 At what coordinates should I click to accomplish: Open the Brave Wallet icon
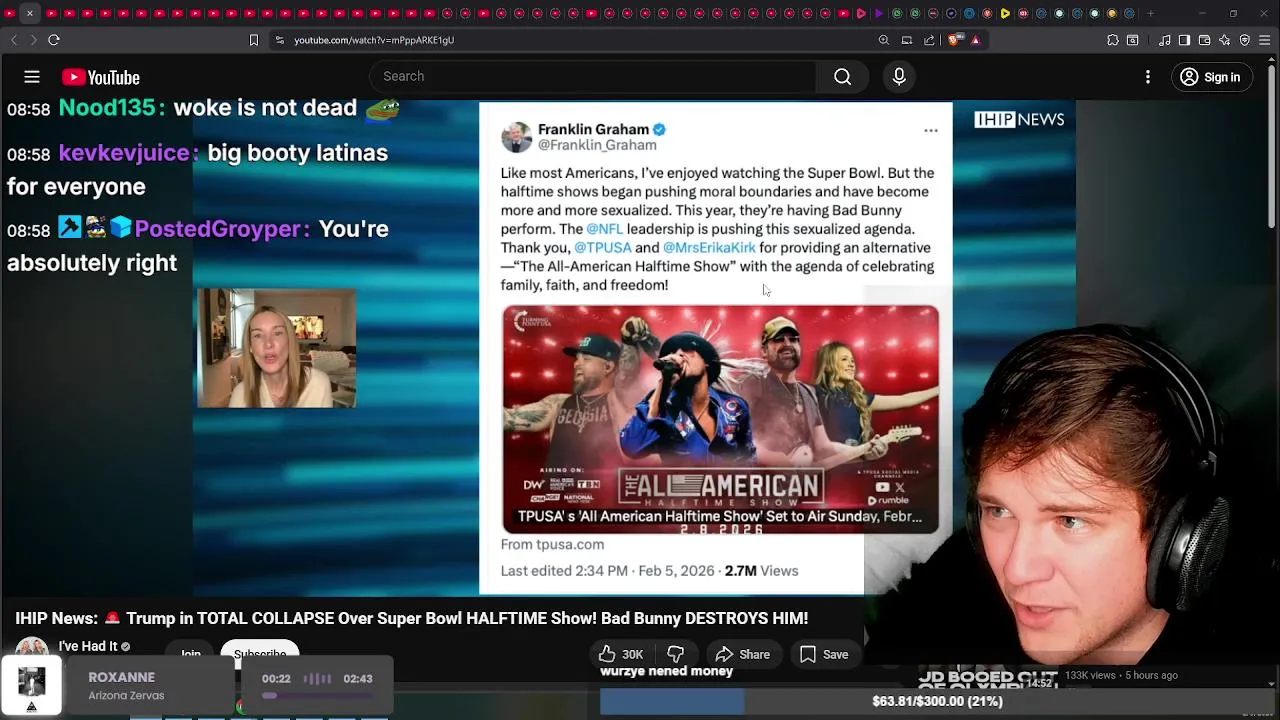1205,40
